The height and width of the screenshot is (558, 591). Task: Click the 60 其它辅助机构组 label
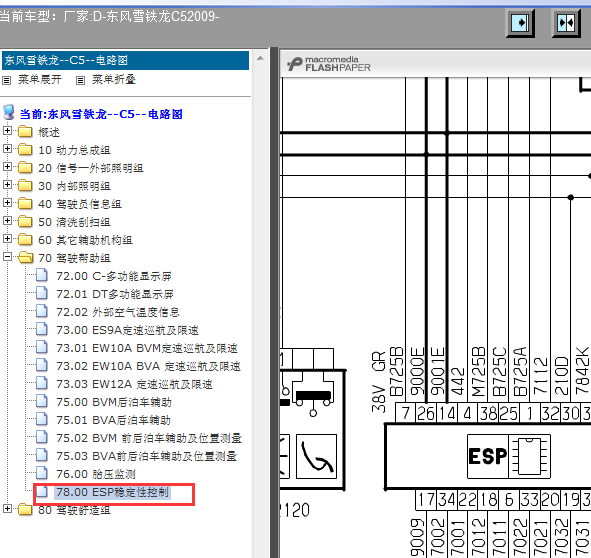click(85, 240)
